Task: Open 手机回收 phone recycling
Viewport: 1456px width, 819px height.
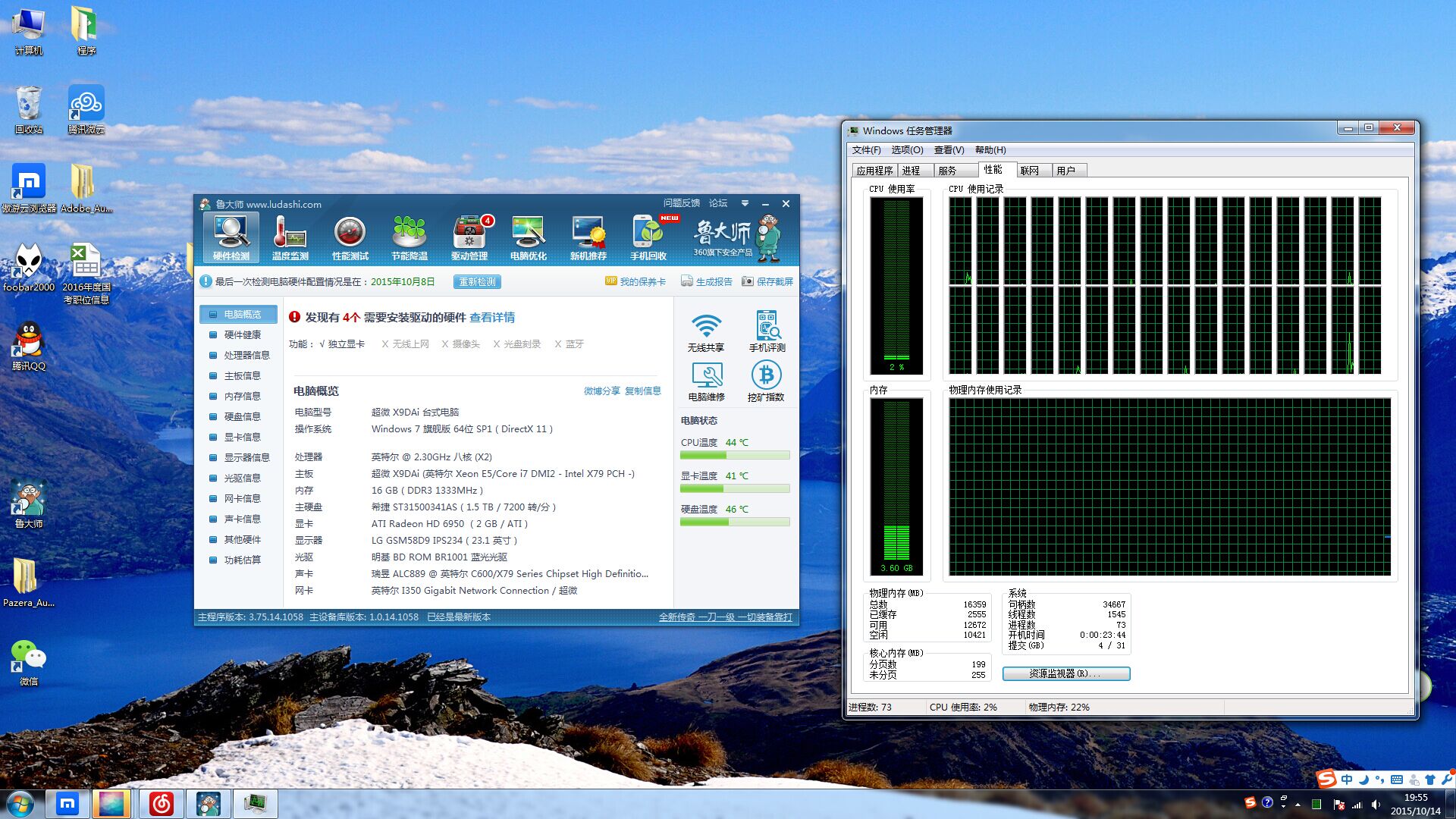Action: point(648,237)
